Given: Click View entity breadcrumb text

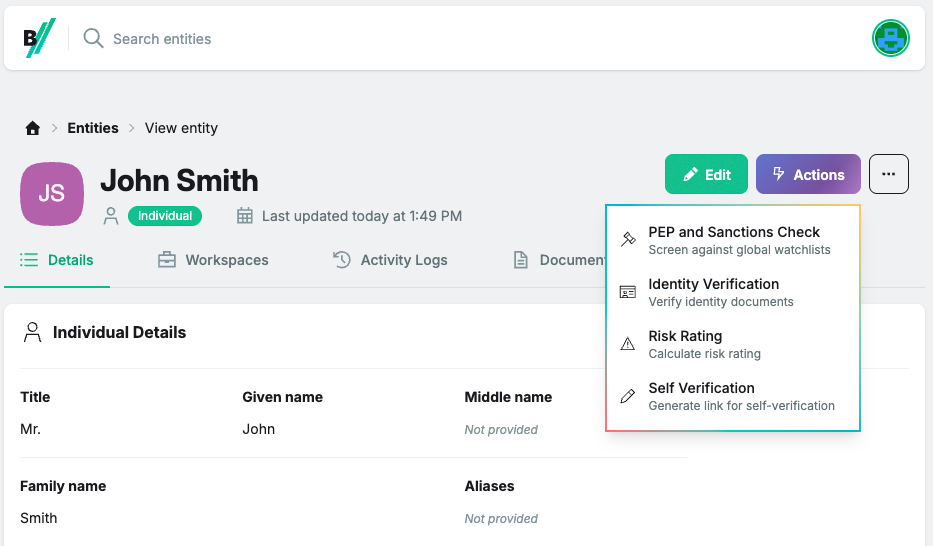Looking at the screenshot, I should (181, 128).
